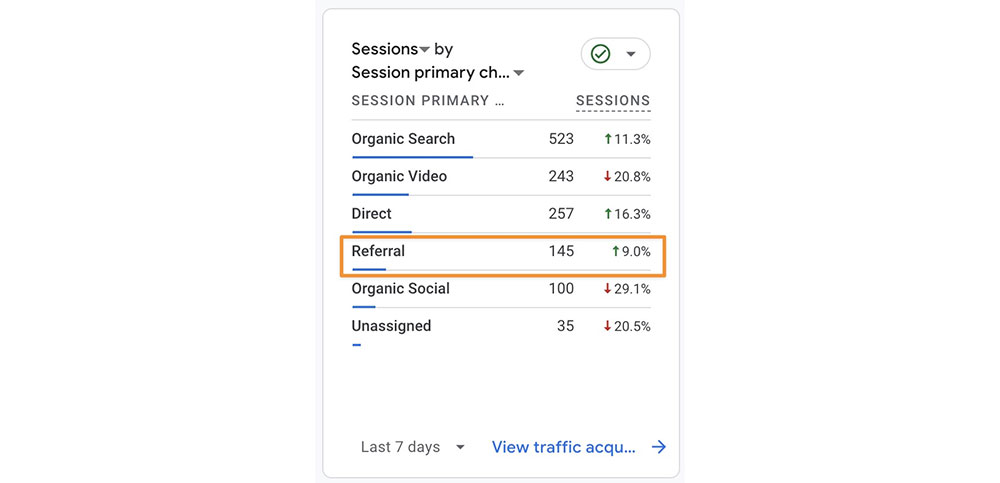Click the red down arrow beside 29.1%
This screenshot has height=483, width=1000.
click(x=607, y=289)
